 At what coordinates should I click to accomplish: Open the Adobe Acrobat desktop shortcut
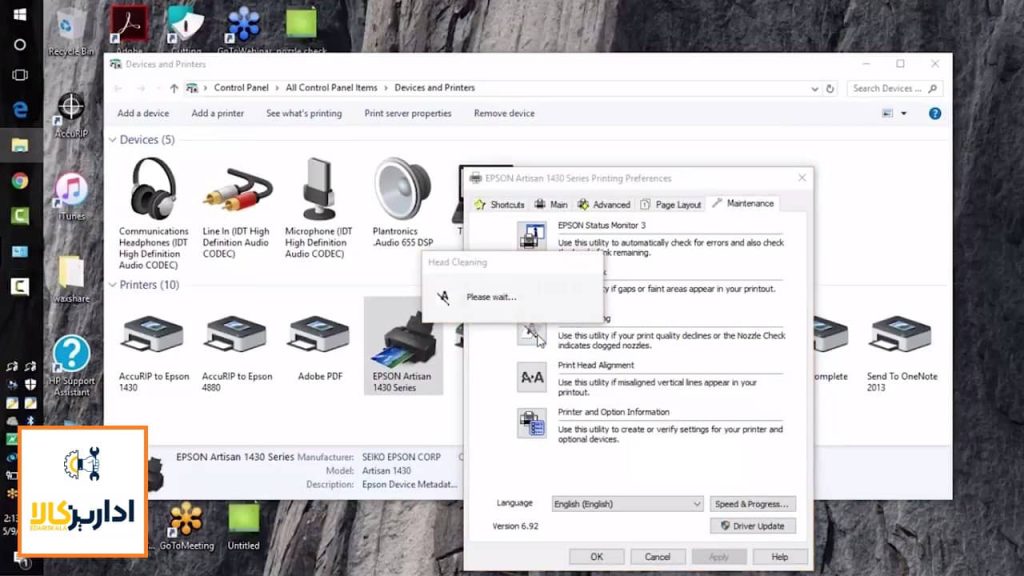129,29
